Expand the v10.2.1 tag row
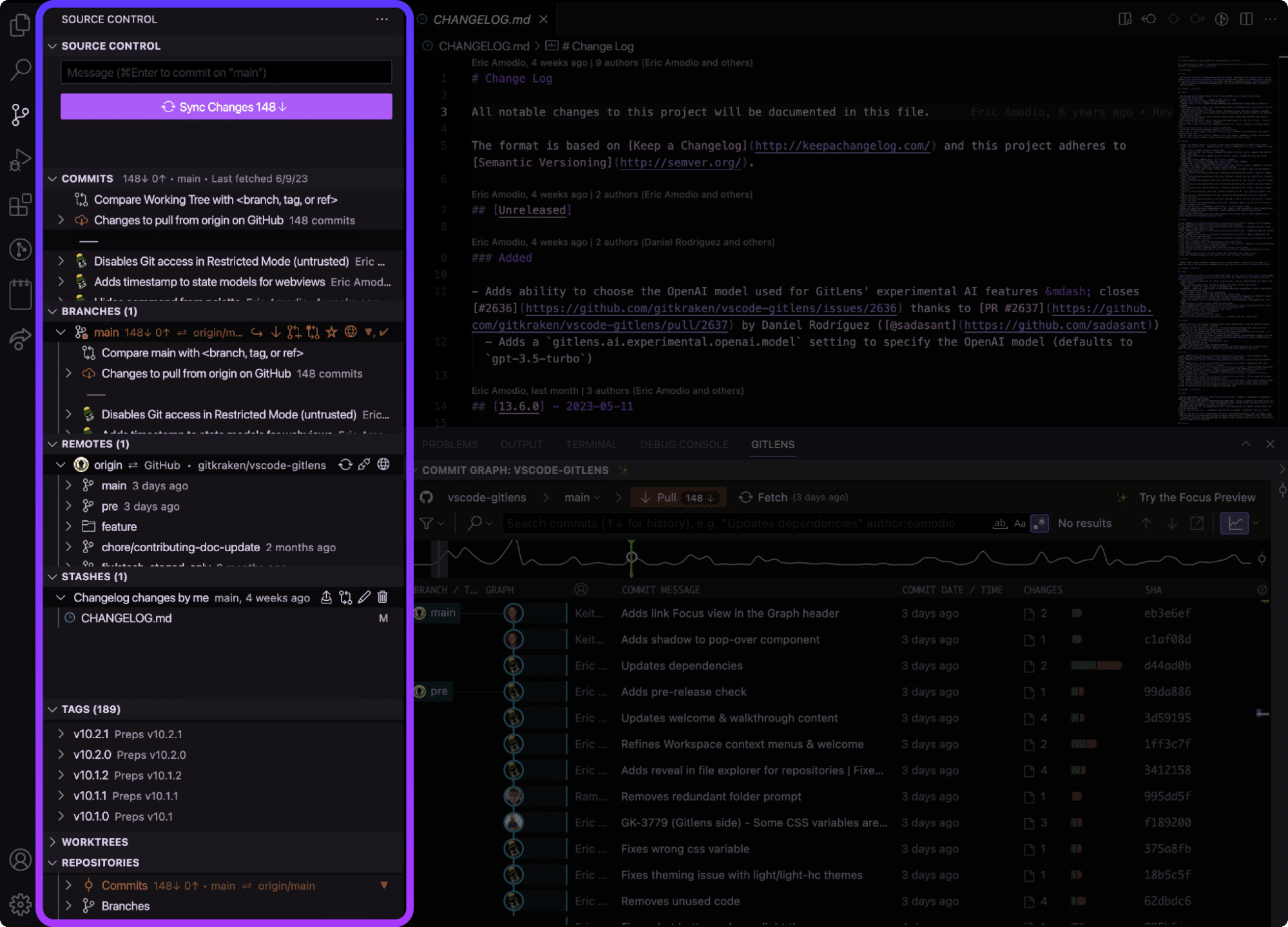The width and height of the screenshot is (1288, 927). coord(61,734)
